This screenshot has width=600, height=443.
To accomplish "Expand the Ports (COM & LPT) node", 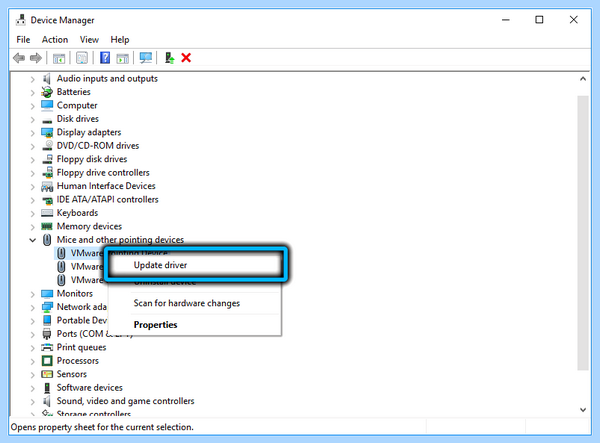I will pos(33,334).
